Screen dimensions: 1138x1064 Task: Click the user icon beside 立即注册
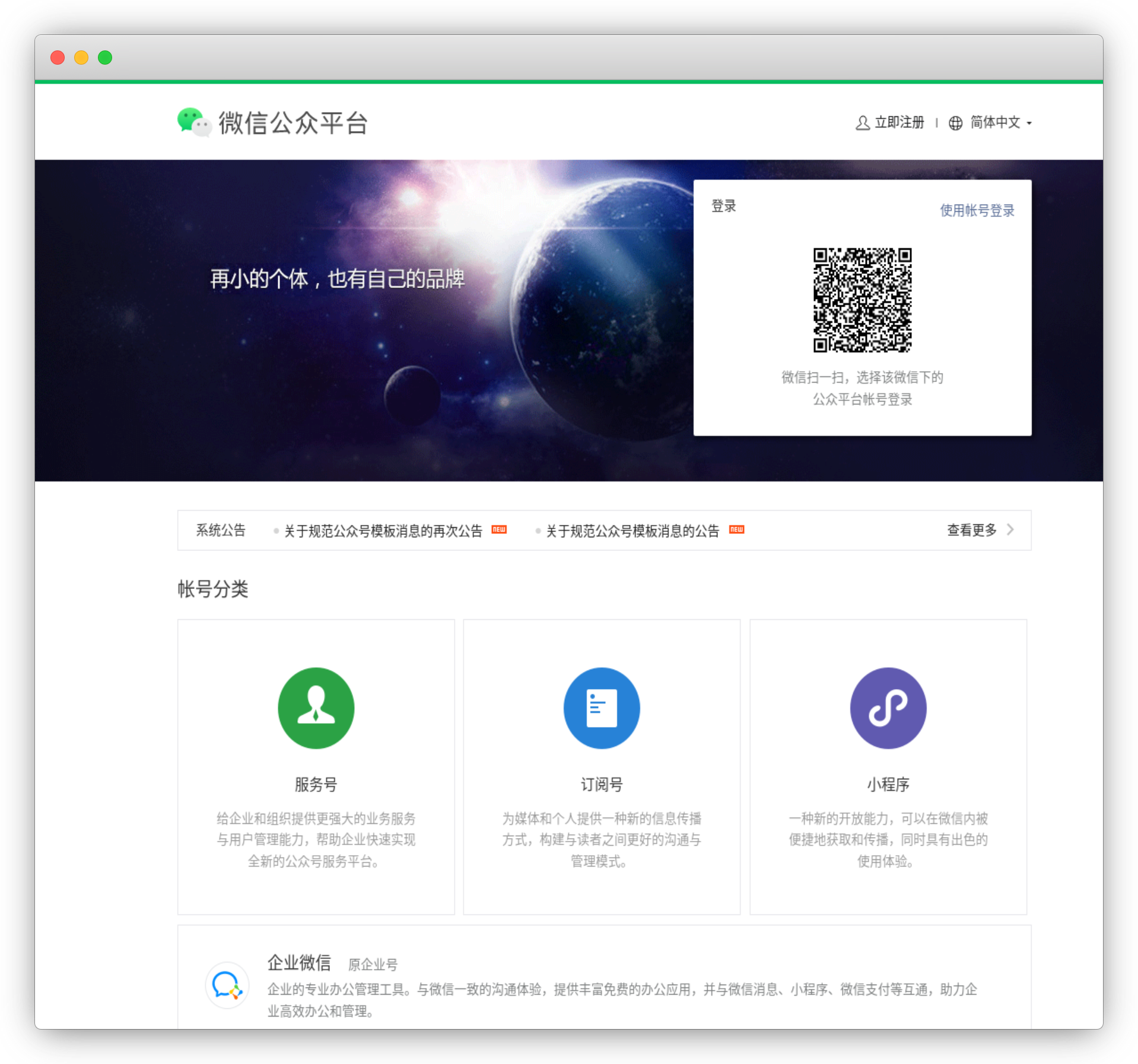[x=862, y=123]
